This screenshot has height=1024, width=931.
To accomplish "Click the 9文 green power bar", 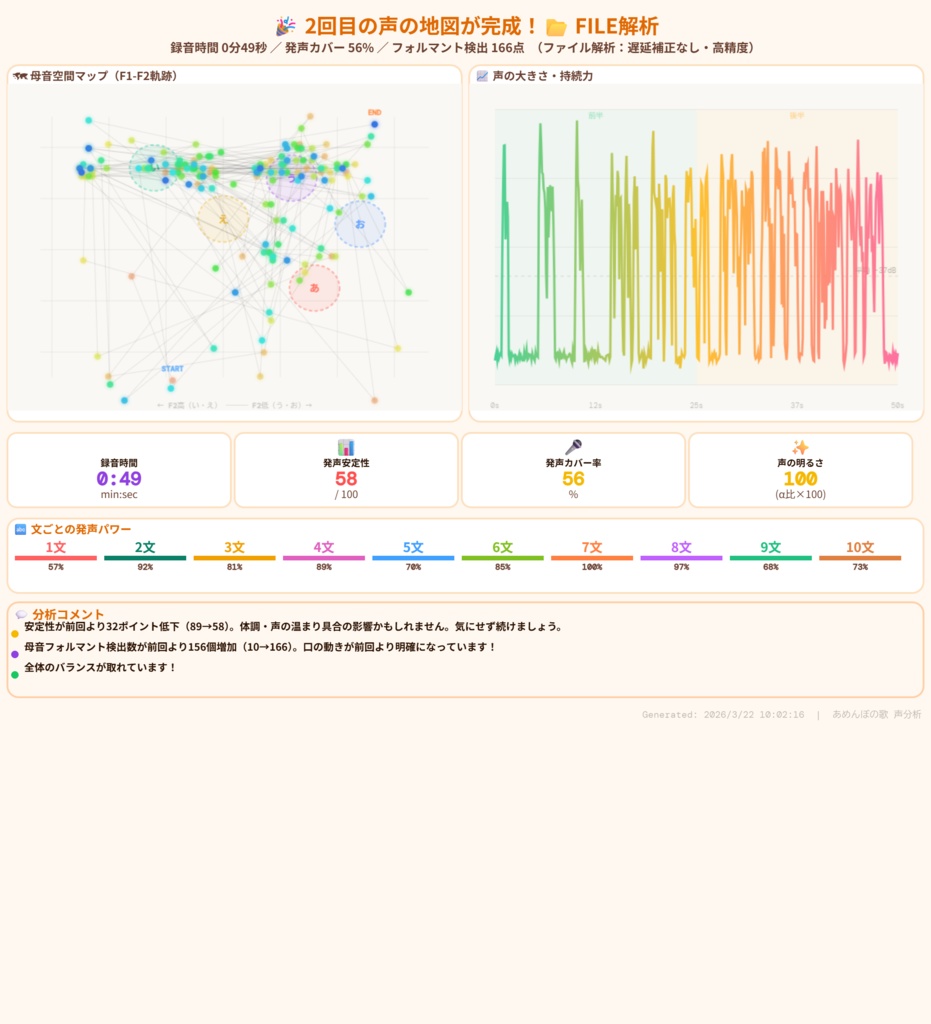I will [x=771, y=558].
